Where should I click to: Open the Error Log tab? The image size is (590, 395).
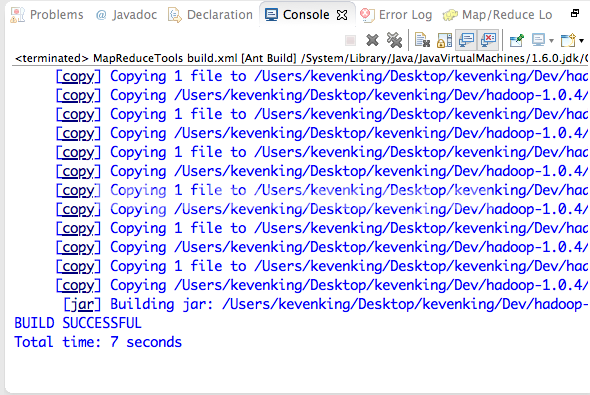click(x=396, y=15)
